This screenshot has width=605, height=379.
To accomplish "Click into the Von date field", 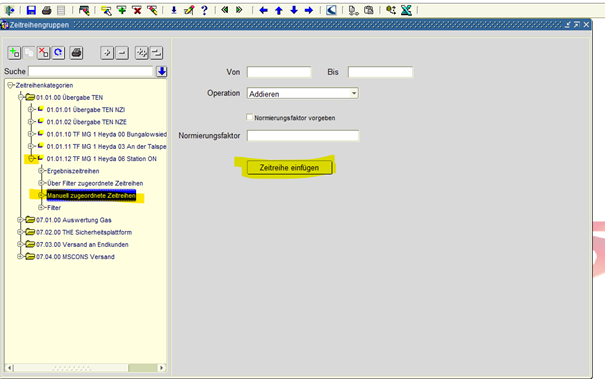I will tap(279, 72).
